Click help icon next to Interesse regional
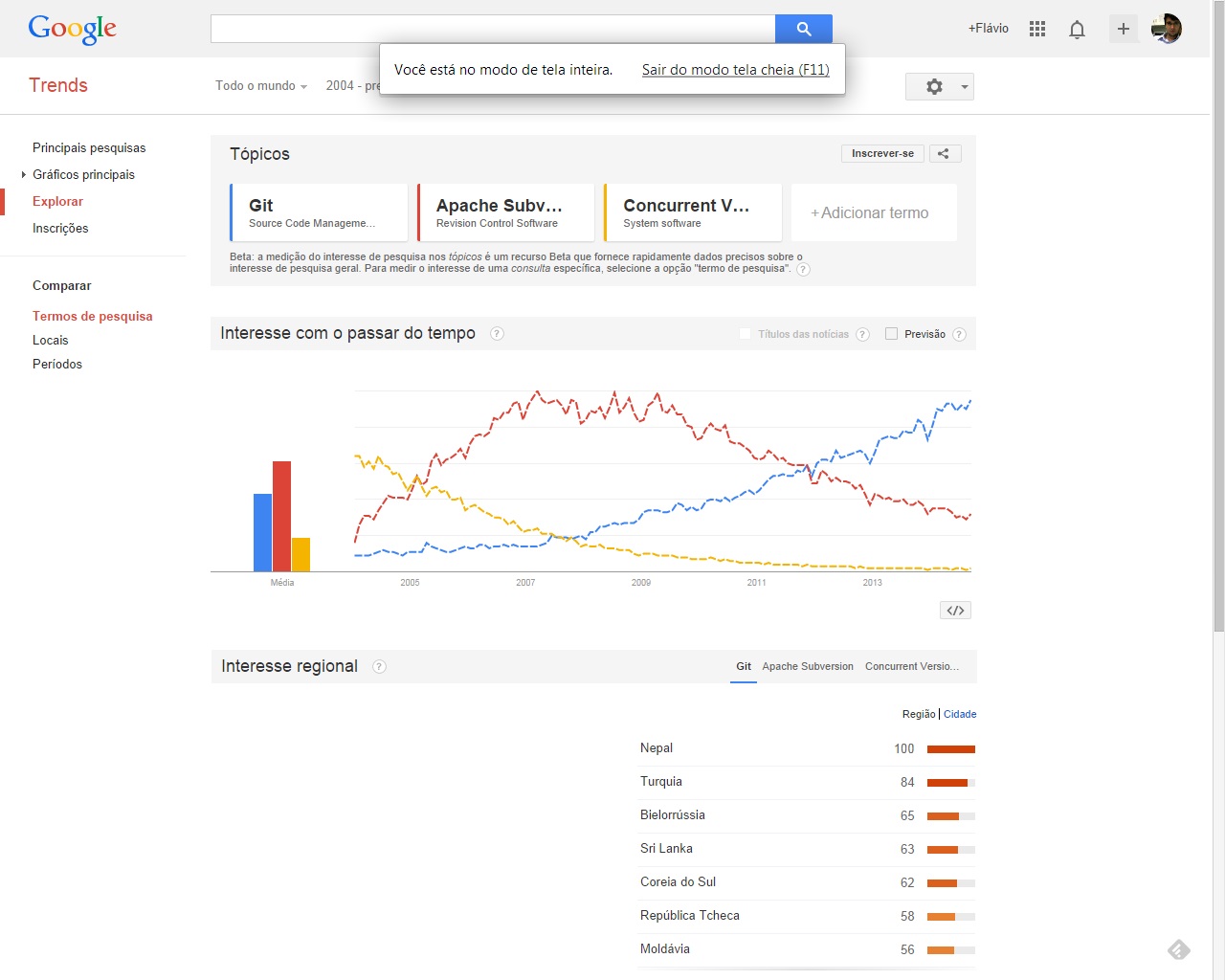1225x980 pixels. 379,666
